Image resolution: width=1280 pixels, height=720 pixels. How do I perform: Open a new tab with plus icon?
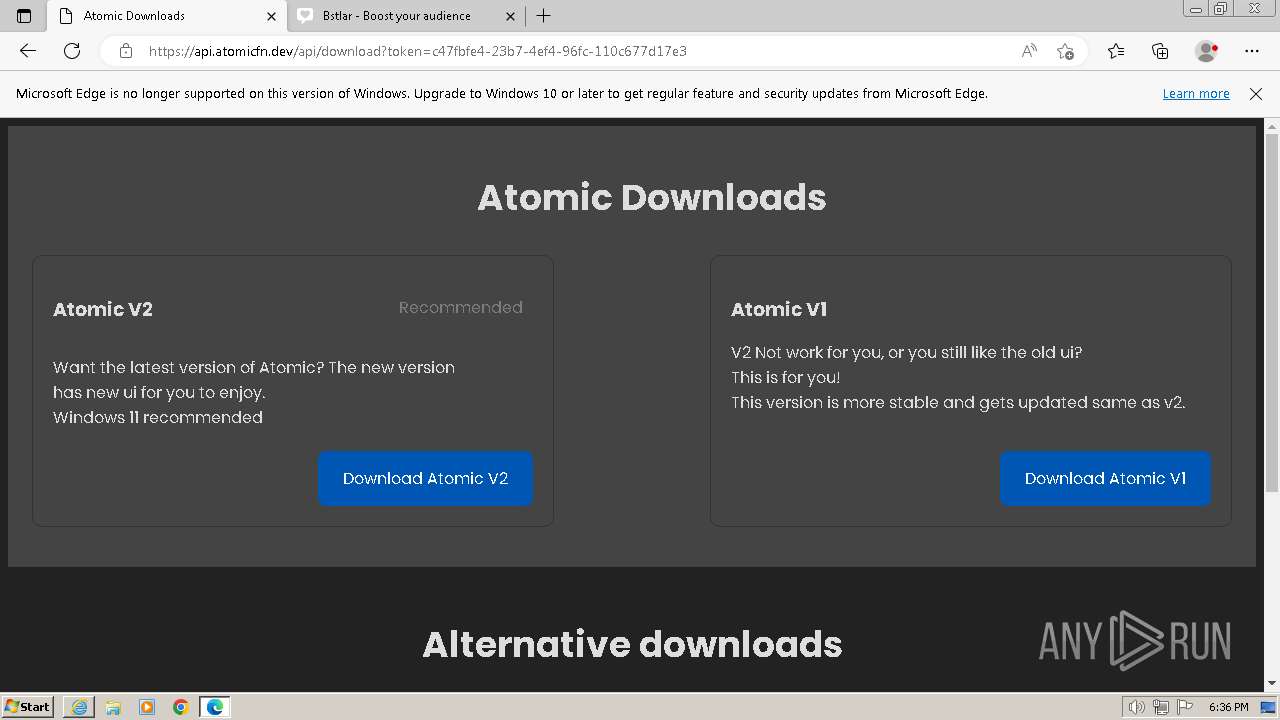[543, 16]
